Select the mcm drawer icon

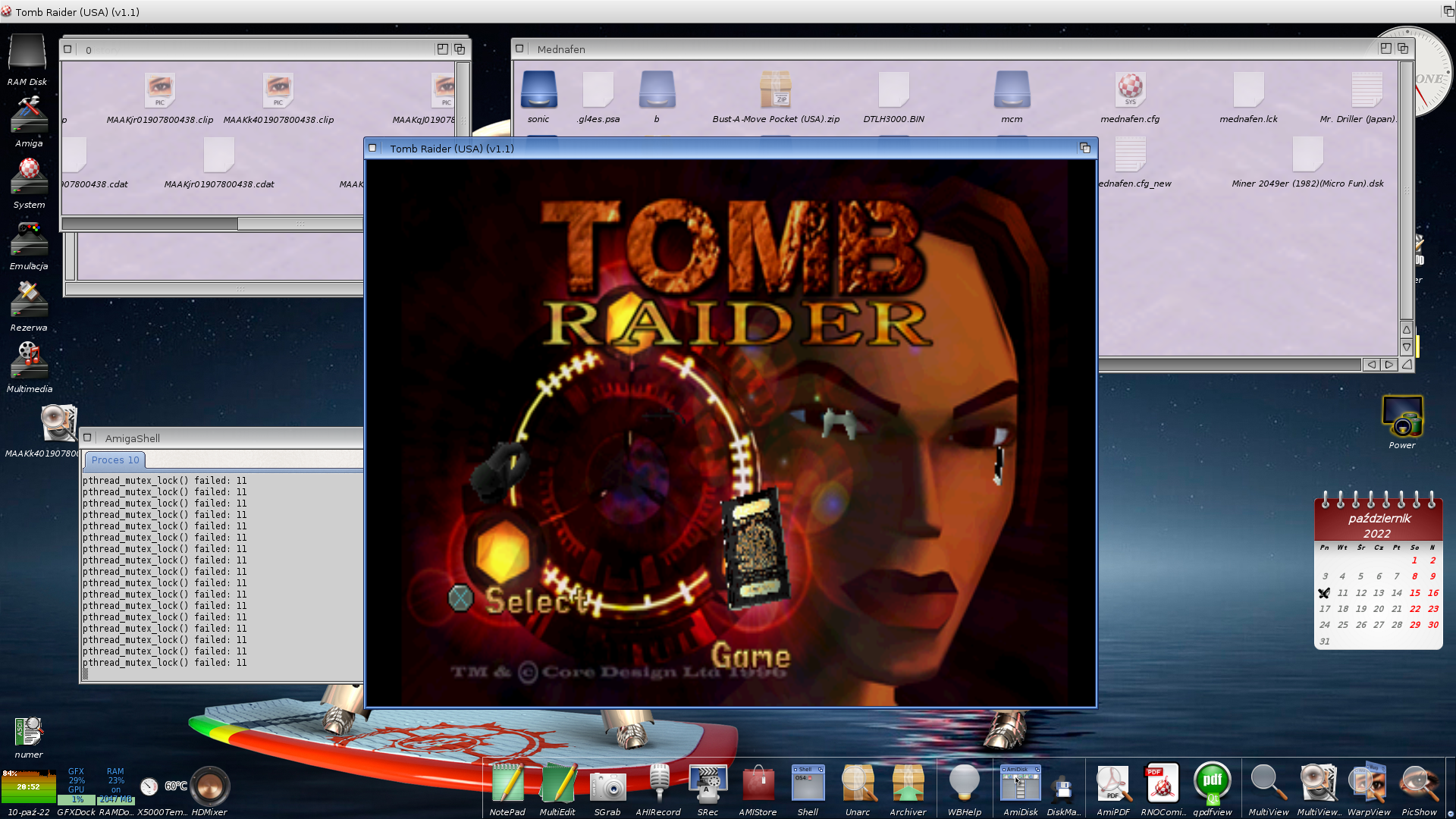[x=1012, y=96]
